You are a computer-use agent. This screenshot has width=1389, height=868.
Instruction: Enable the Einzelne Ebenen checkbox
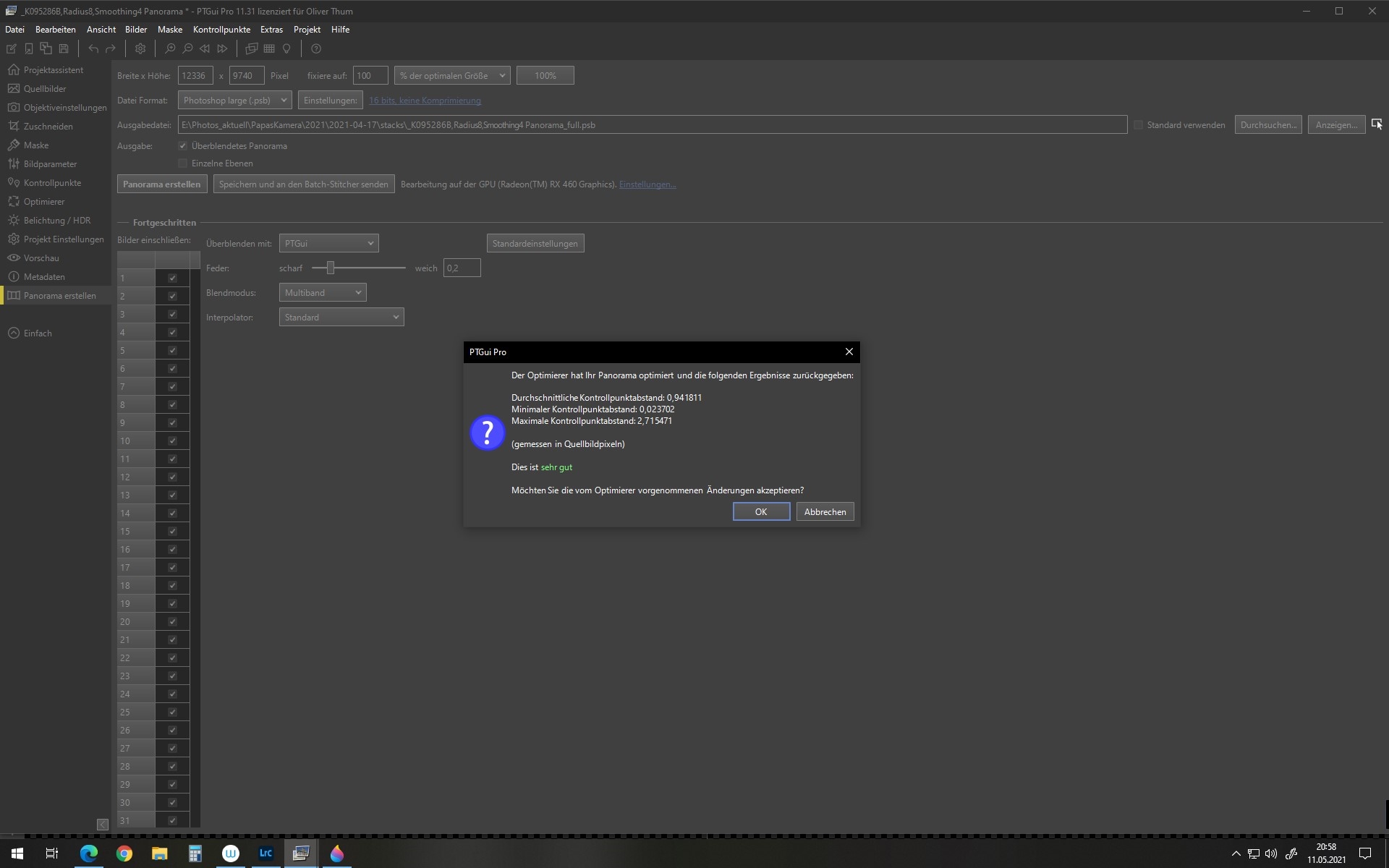point(183,163)
